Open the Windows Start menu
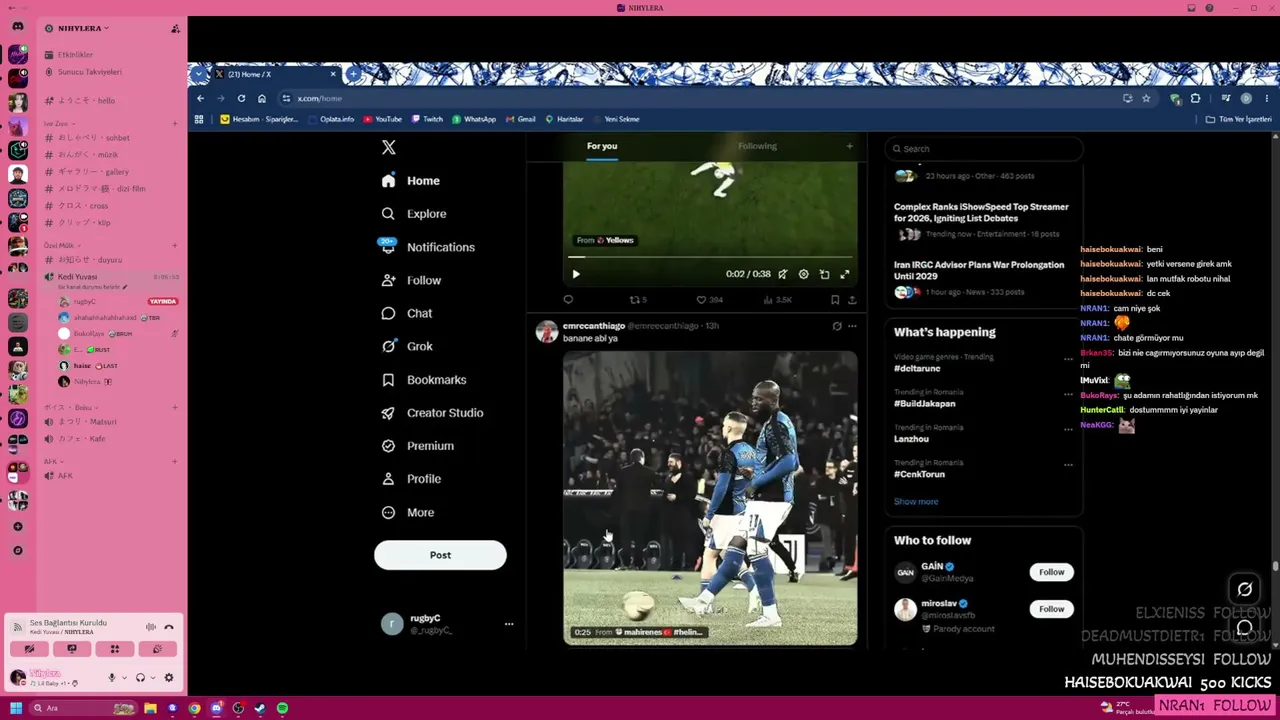This screenshot has height=720, width=1280. pyautogui.click(x=16, y=708)
